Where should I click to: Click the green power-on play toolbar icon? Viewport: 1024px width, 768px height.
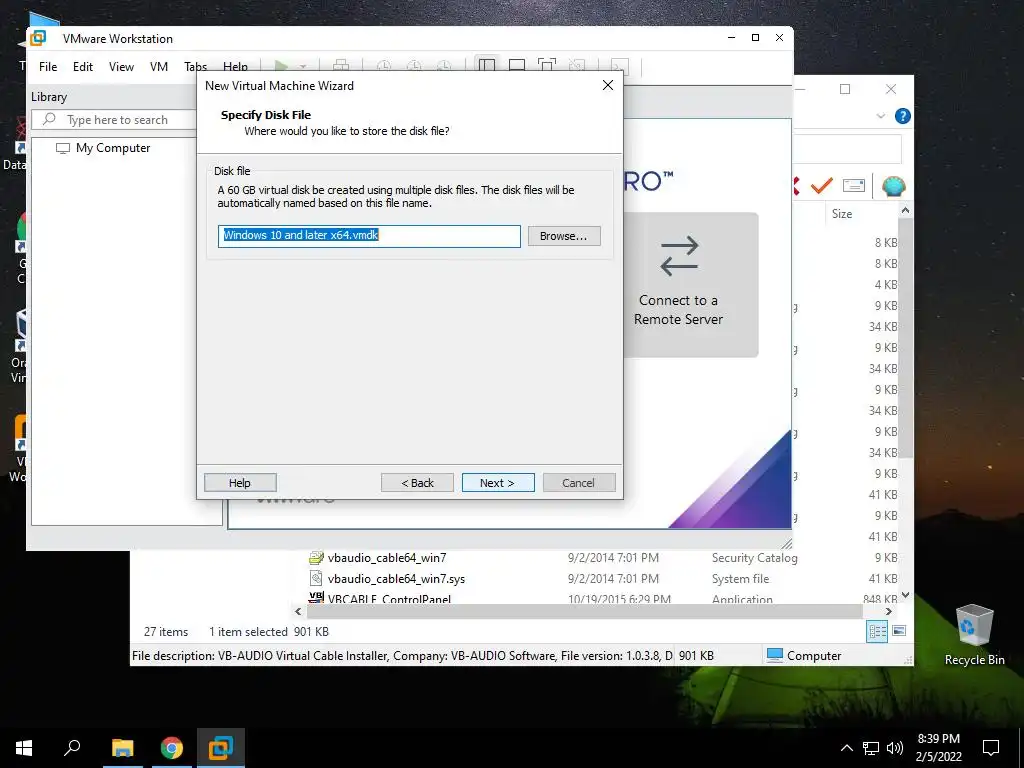click(x=281, y=66)
